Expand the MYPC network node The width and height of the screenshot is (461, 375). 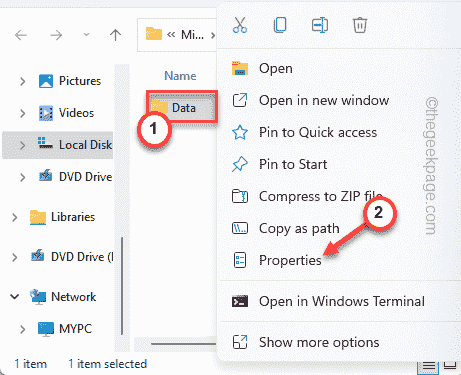point(22,329)
